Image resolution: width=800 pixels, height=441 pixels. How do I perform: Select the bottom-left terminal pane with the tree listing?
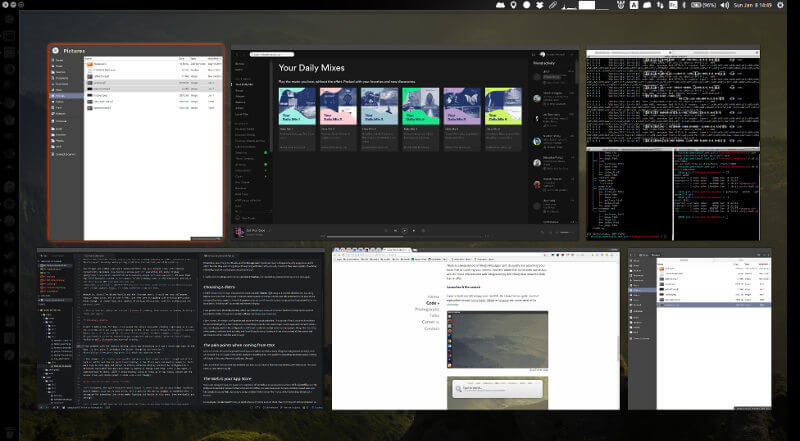[629, 194]
